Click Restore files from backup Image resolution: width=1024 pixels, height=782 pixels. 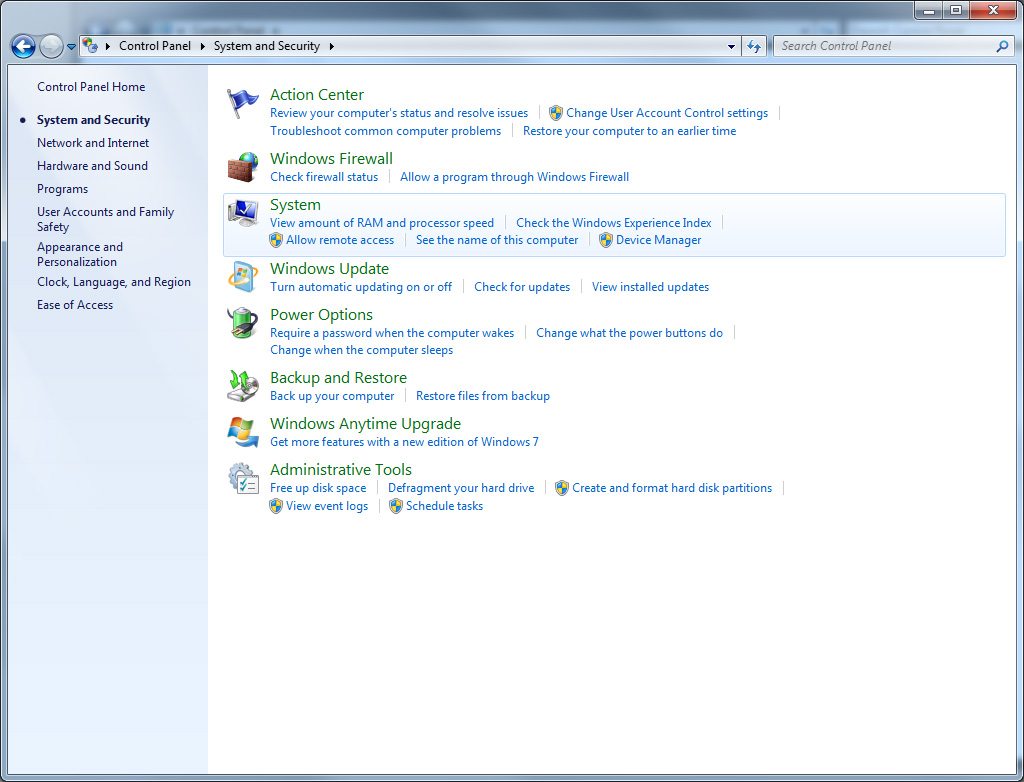tap(483, 396)
